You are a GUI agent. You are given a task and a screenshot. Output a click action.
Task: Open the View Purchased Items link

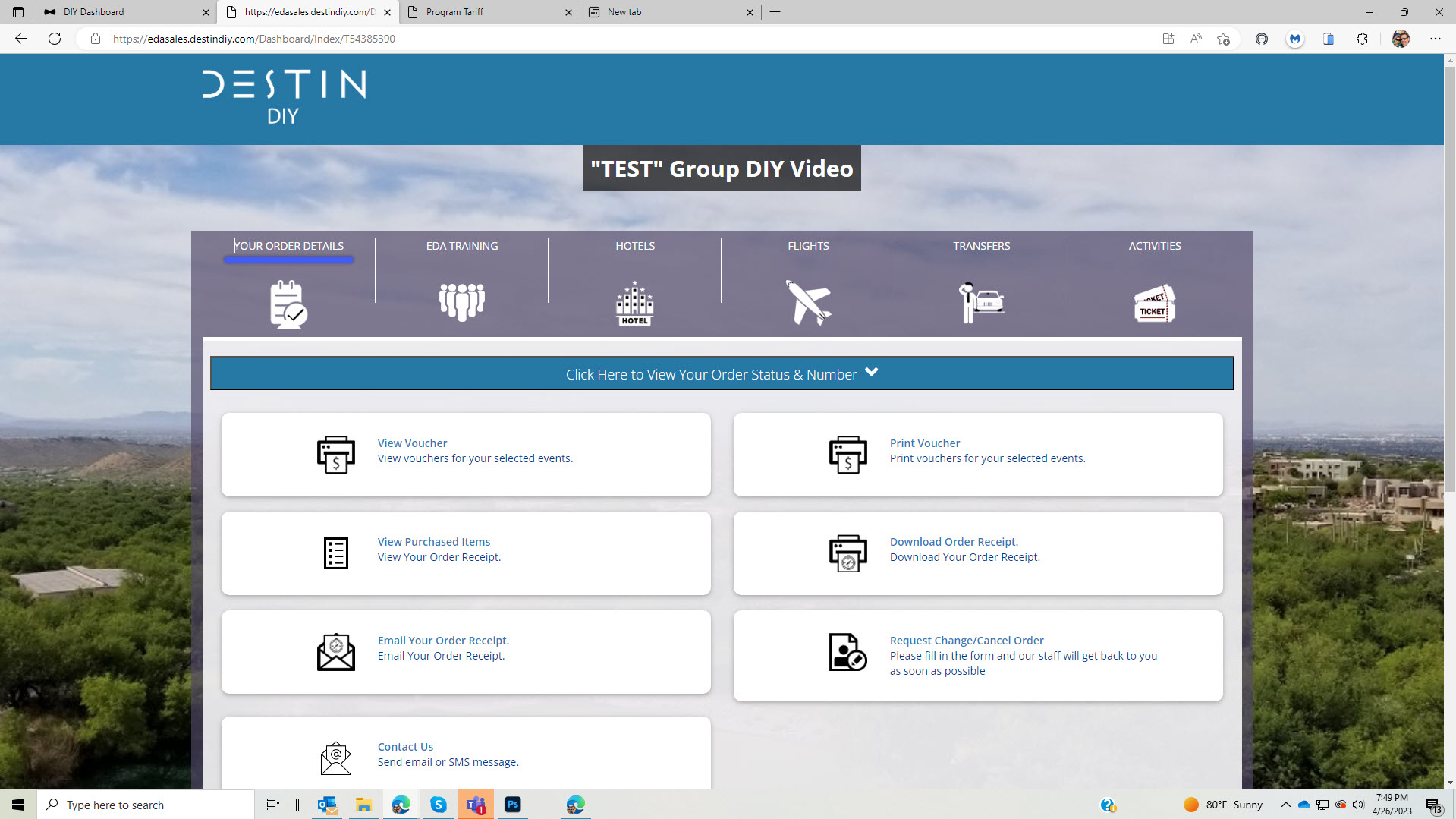tap(434, 542)
